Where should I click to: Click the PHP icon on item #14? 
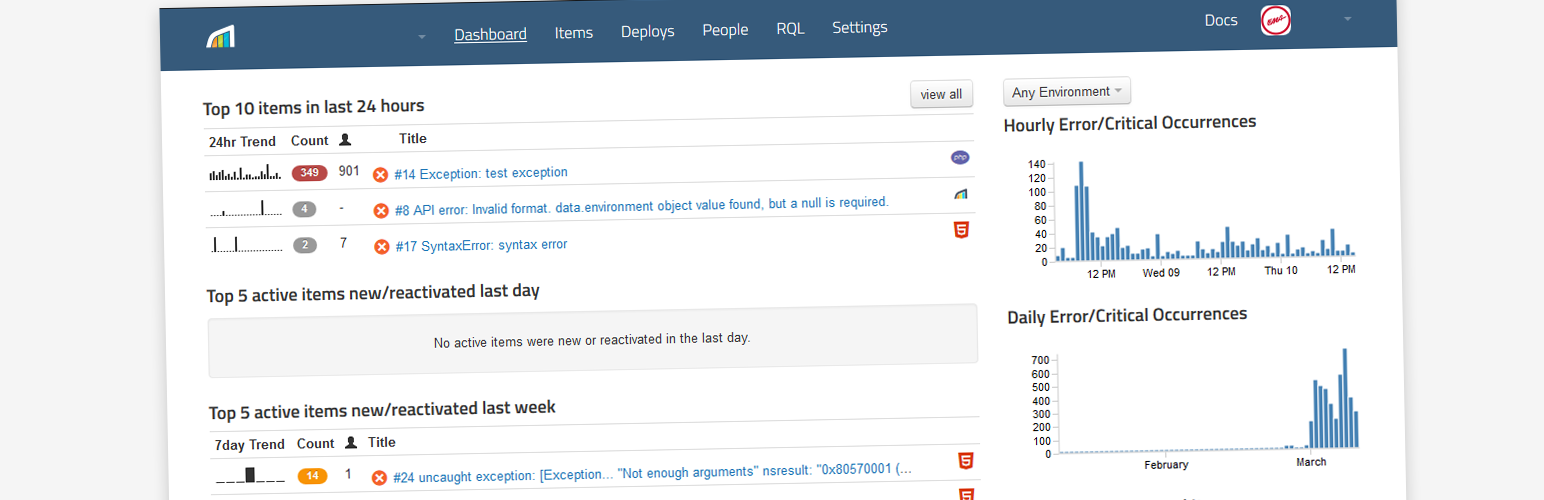[x=960, y=157]
